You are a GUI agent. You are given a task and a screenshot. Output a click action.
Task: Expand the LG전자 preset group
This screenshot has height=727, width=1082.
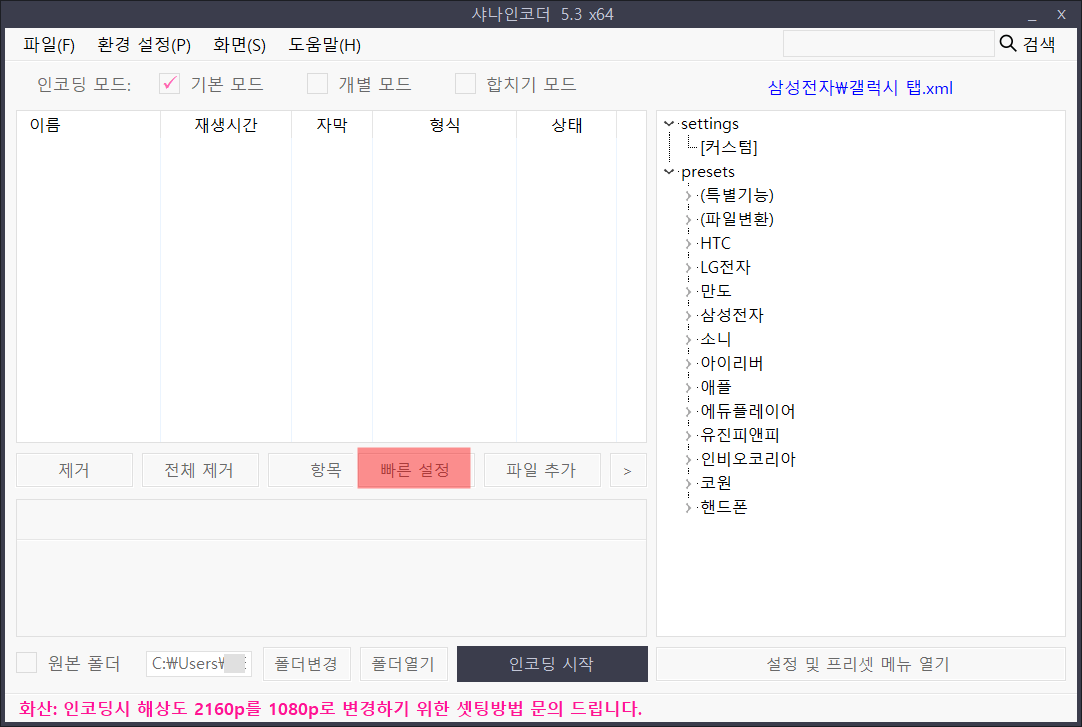(688, 267)
